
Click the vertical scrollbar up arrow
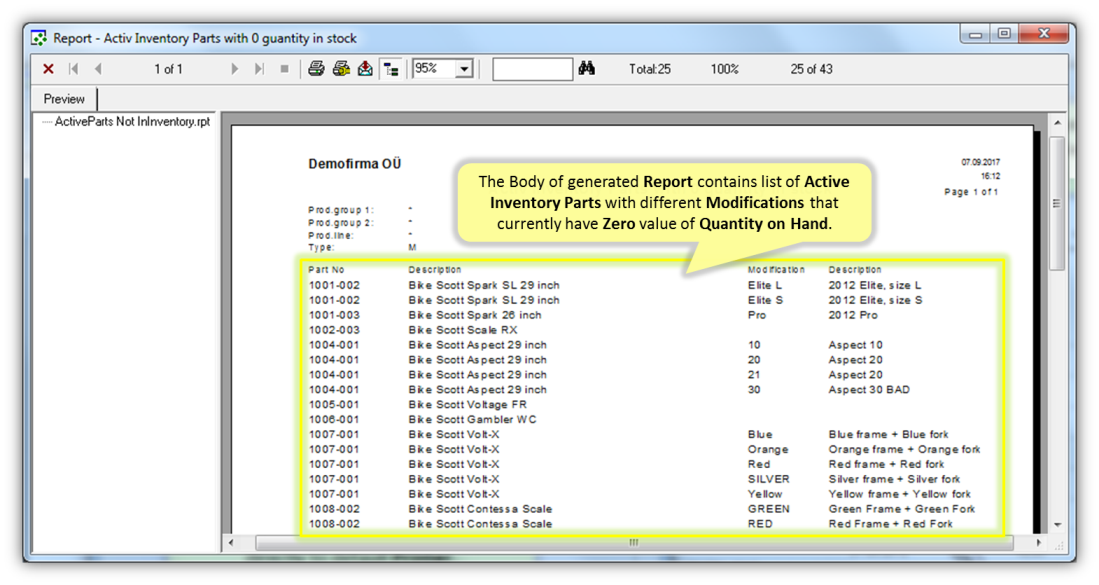[1057, 123]
